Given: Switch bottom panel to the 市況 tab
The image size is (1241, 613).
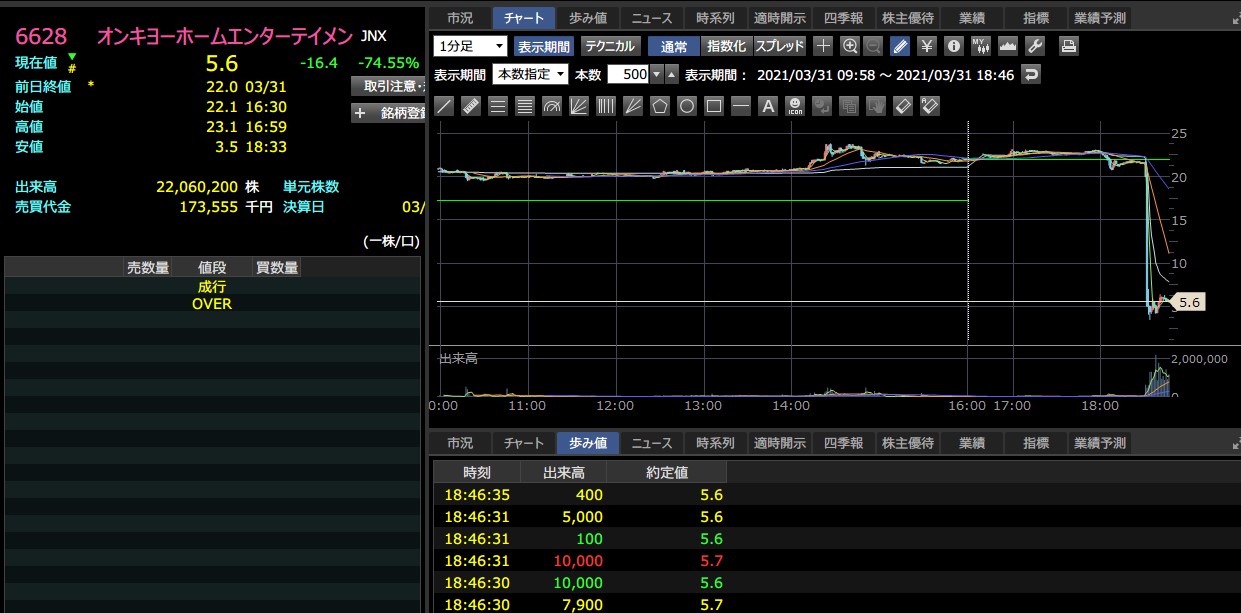Looking at the screenshot, I should click(460, 443).
